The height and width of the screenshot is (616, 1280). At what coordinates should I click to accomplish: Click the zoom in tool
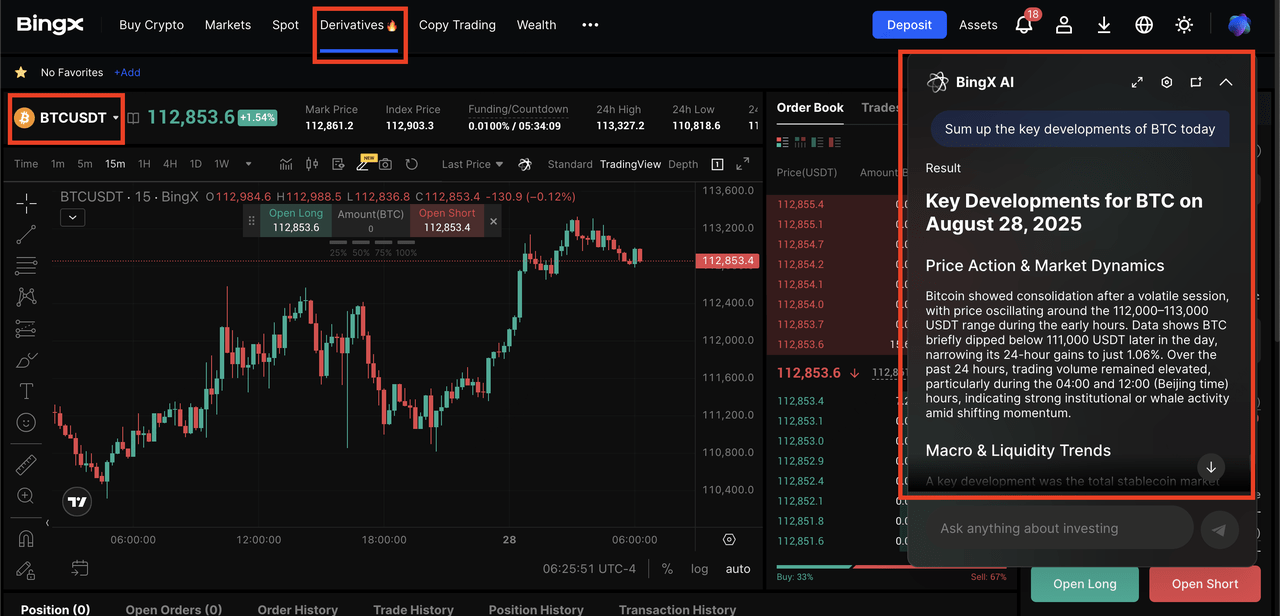(x=26, y=496)
